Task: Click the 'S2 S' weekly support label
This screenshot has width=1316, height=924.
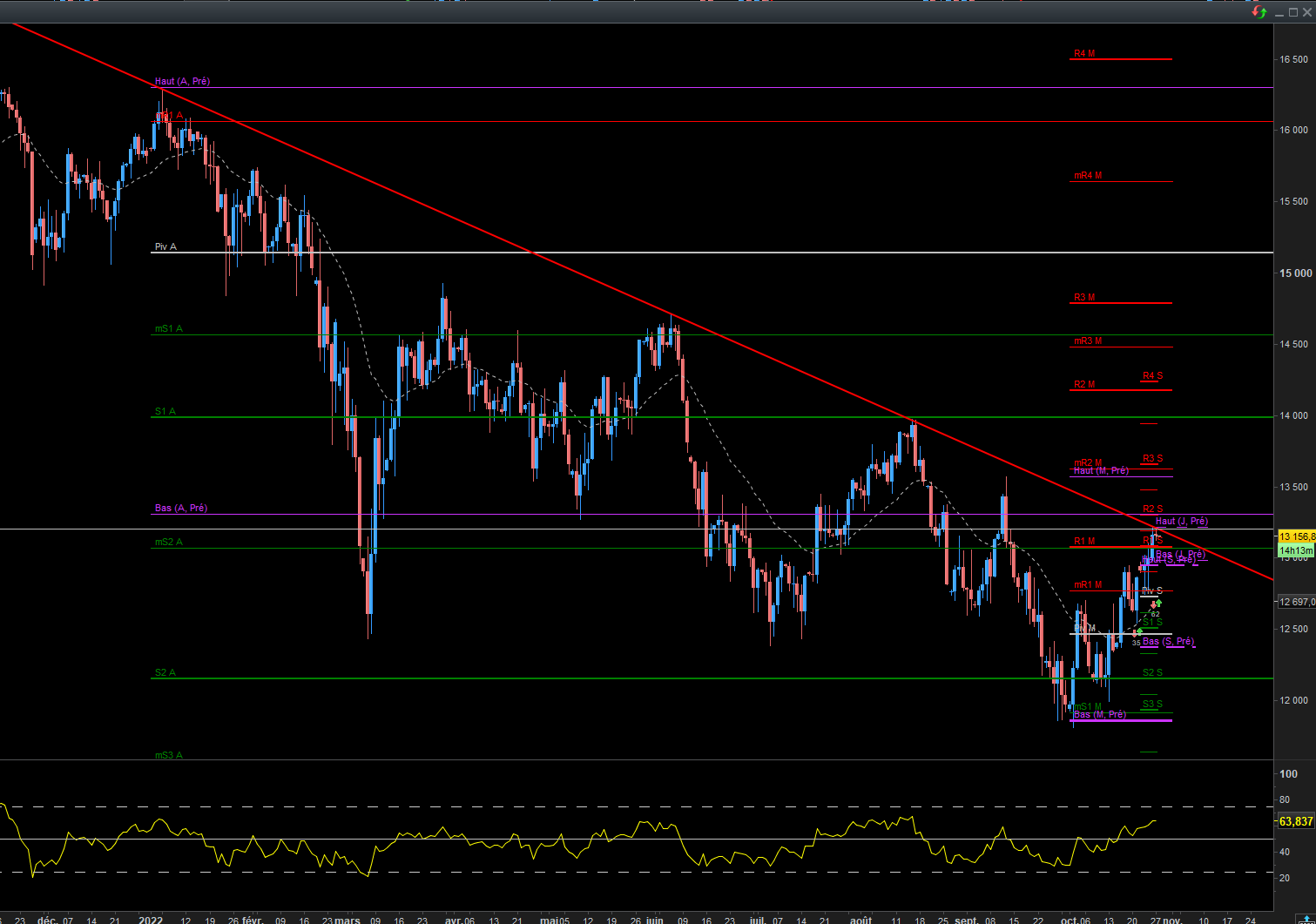Action: click(x=1153, y=672)
